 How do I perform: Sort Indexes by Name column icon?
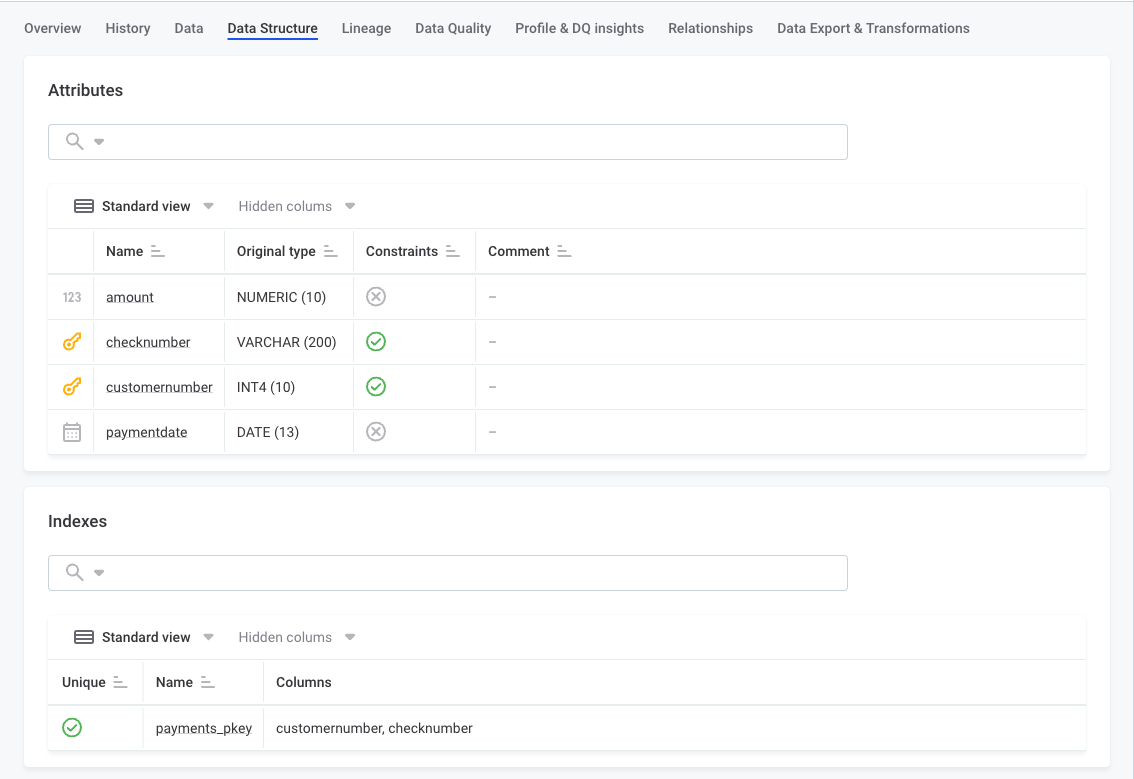pos(208,682)
